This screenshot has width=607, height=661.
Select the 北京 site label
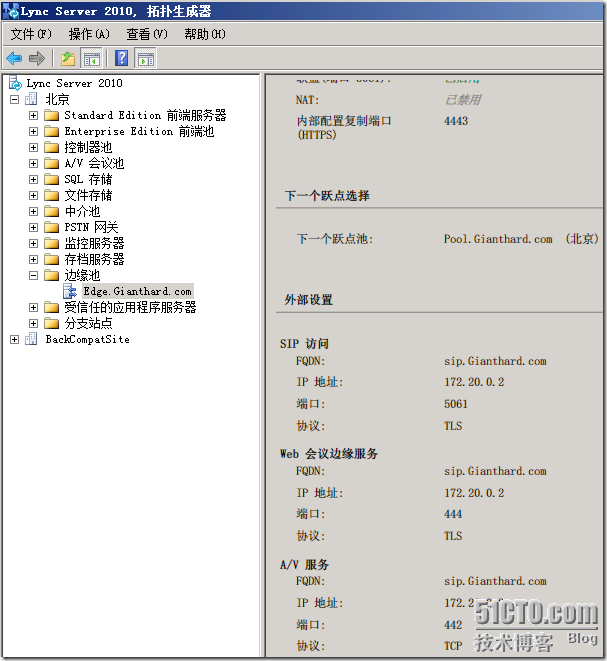[x=57, y=99]
